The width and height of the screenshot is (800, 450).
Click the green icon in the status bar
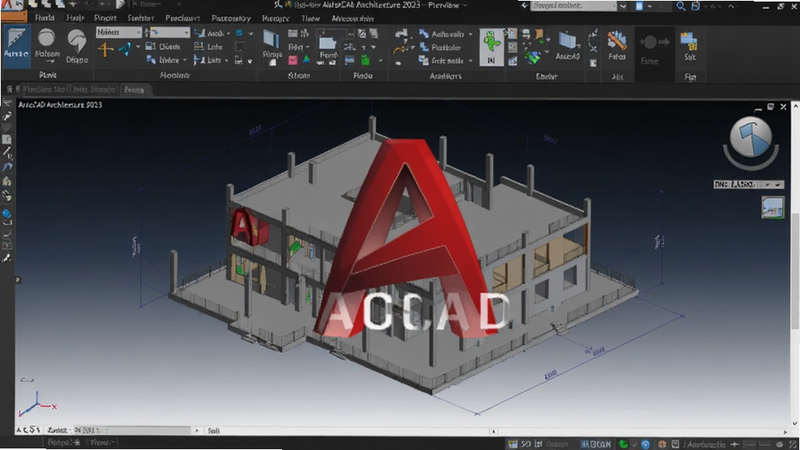pyautogui.click(x=623, y=444)
